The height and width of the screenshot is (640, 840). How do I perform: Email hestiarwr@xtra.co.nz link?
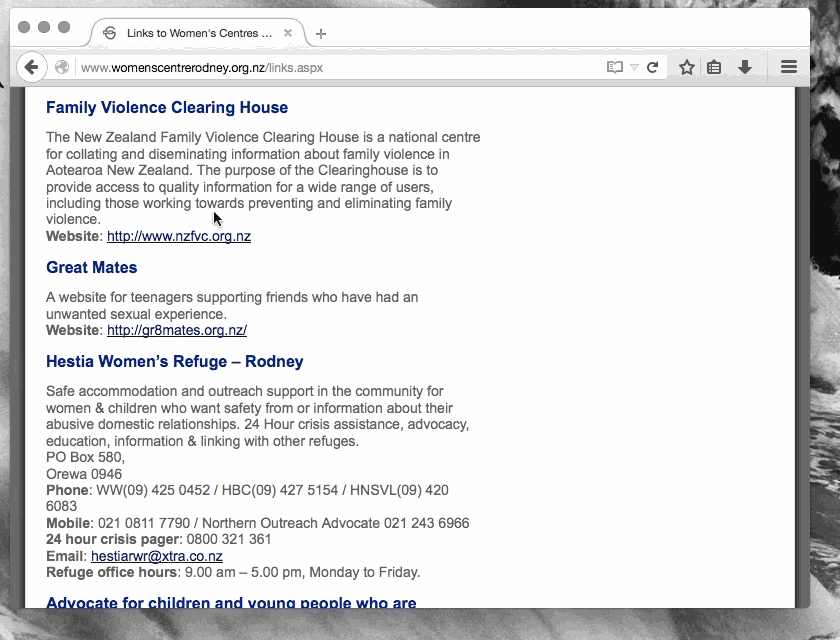pos(157,556)
